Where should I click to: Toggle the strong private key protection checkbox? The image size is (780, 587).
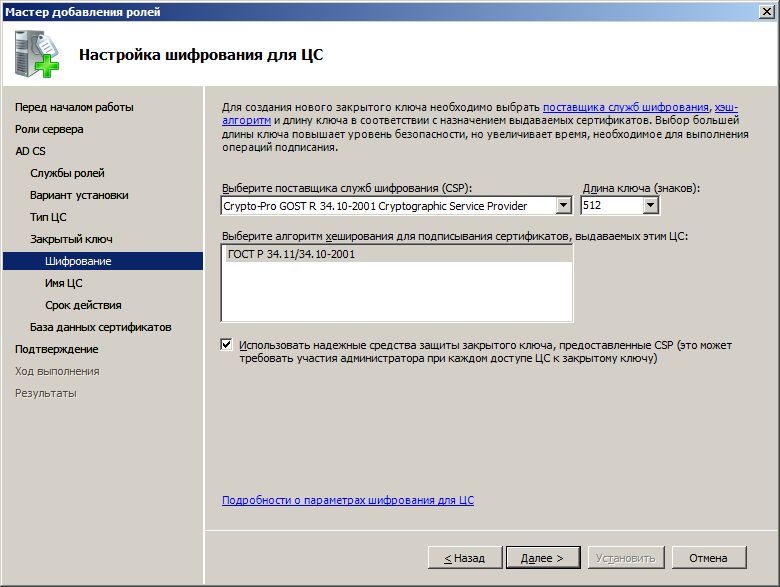[226, 344]
